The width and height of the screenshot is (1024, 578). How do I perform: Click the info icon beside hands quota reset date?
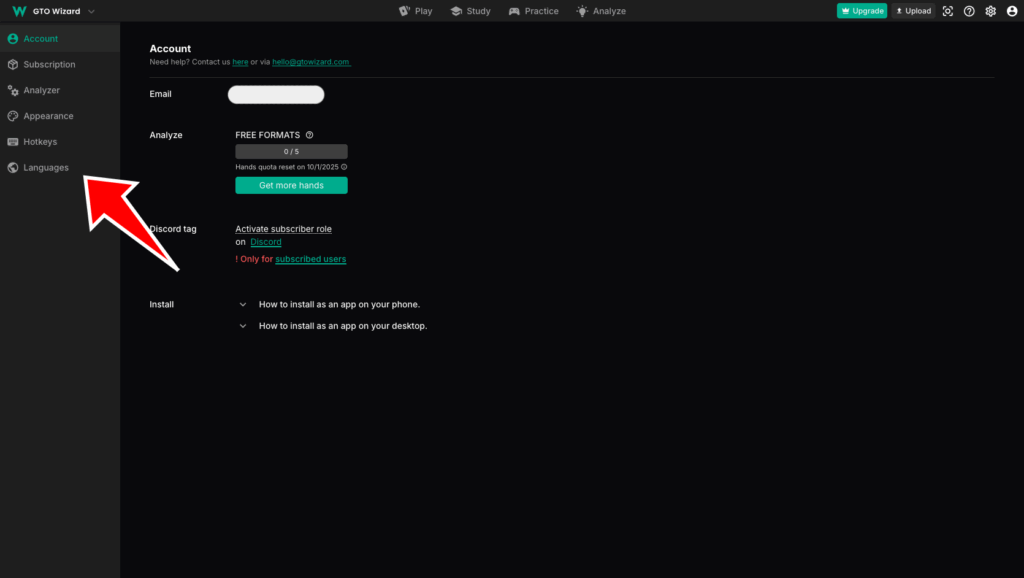(344, 167)
